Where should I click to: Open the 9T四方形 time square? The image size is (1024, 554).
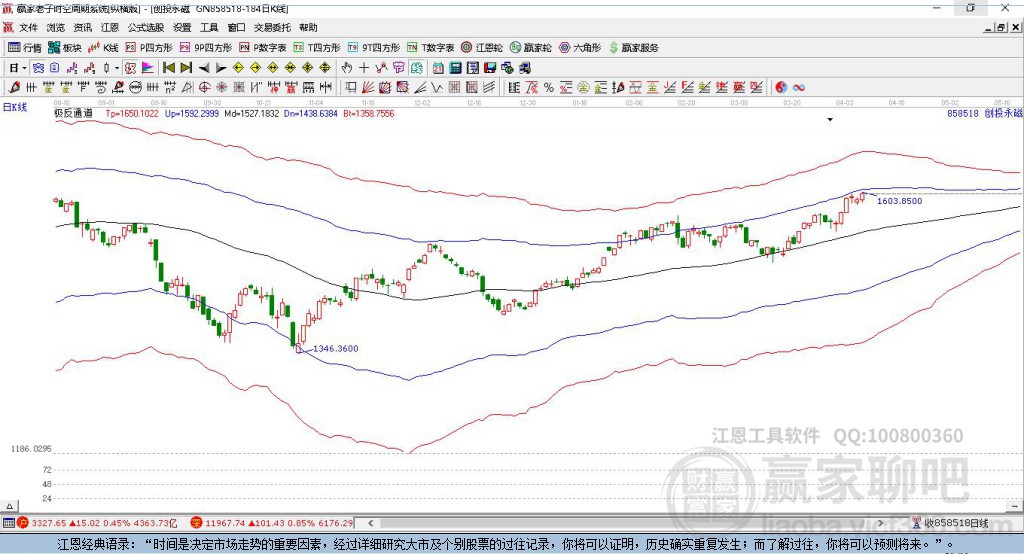tap(374, 48)
